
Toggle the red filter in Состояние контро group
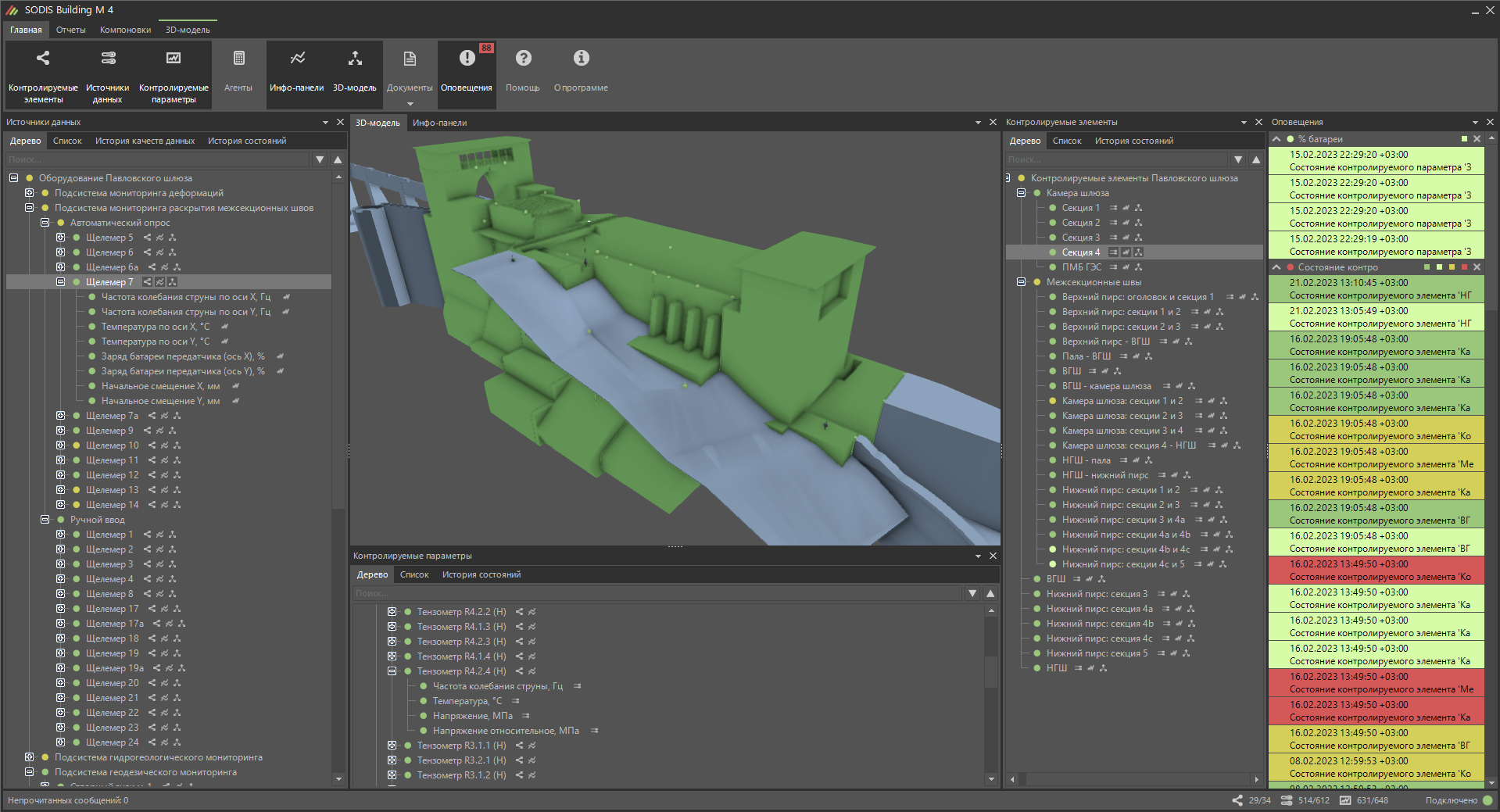[x=1464, y=267]
